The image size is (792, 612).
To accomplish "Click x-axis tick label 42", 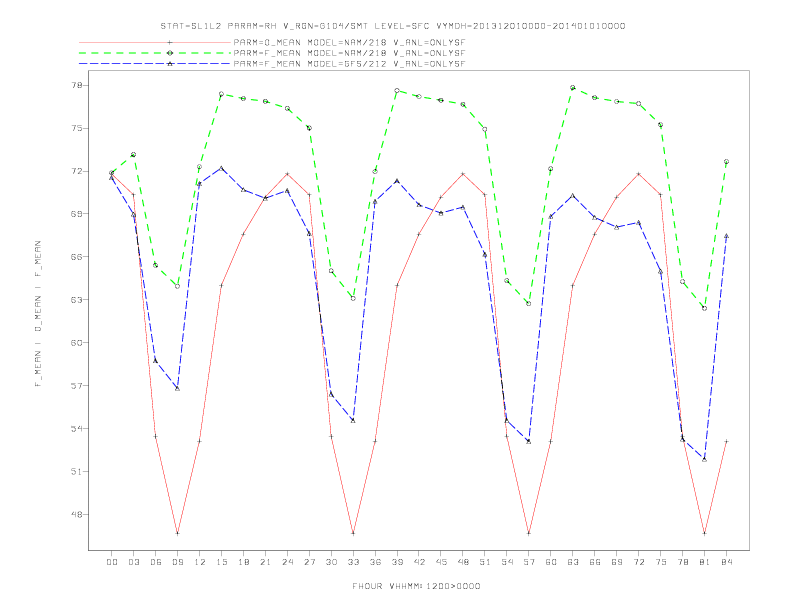I will click(419, 562).
